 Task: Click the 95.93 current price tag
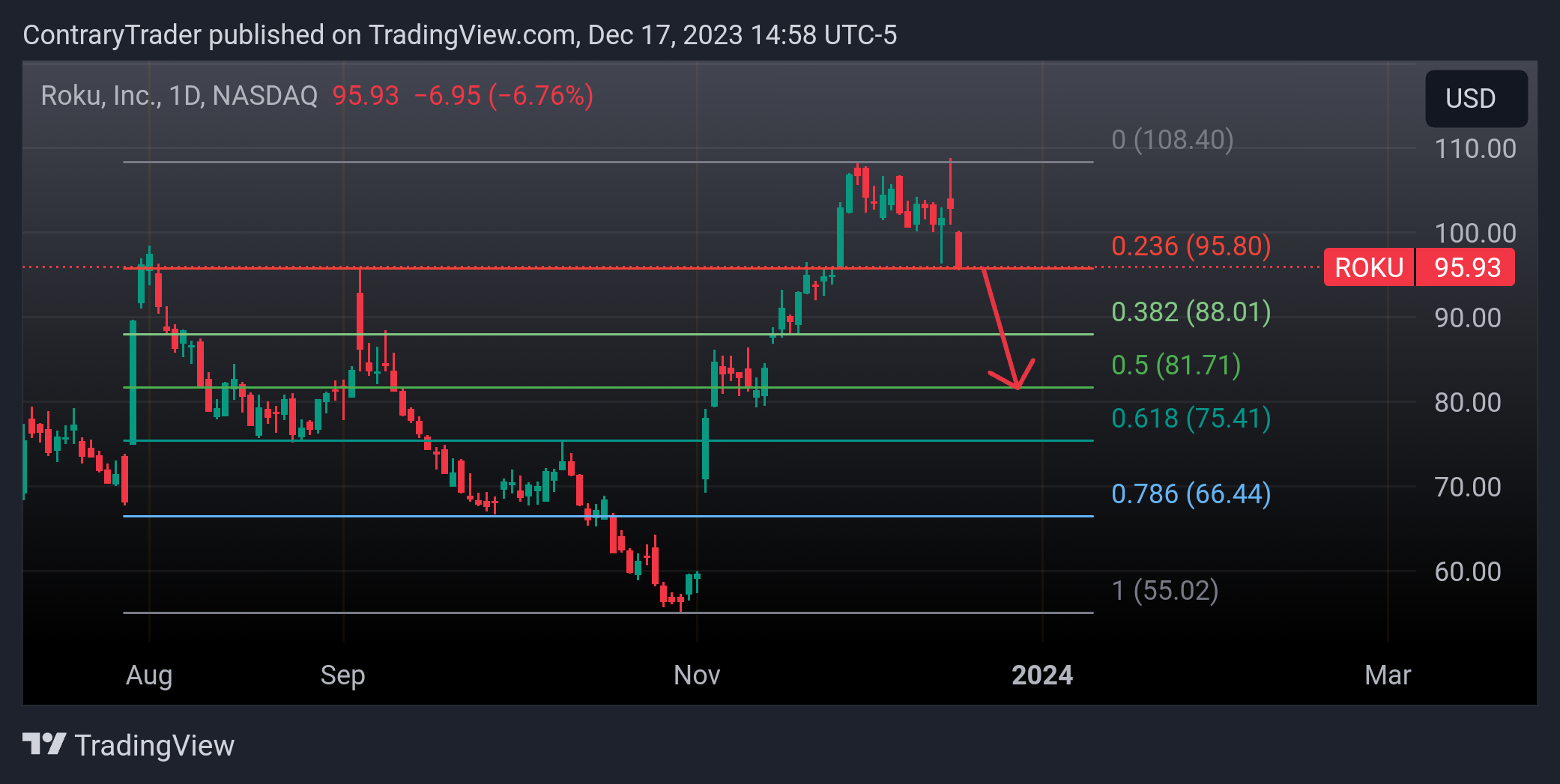pos(1466,267)
